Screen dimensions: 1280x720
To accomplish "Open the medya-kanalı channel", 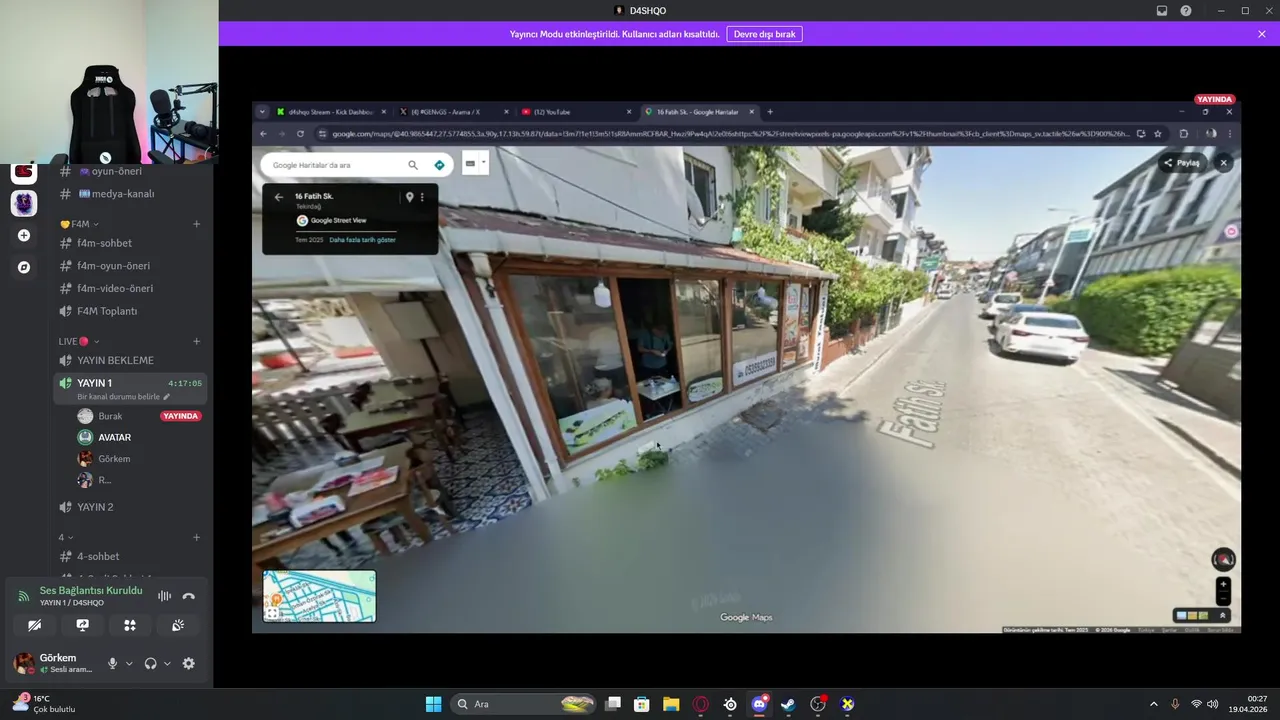I will [130, 193].
